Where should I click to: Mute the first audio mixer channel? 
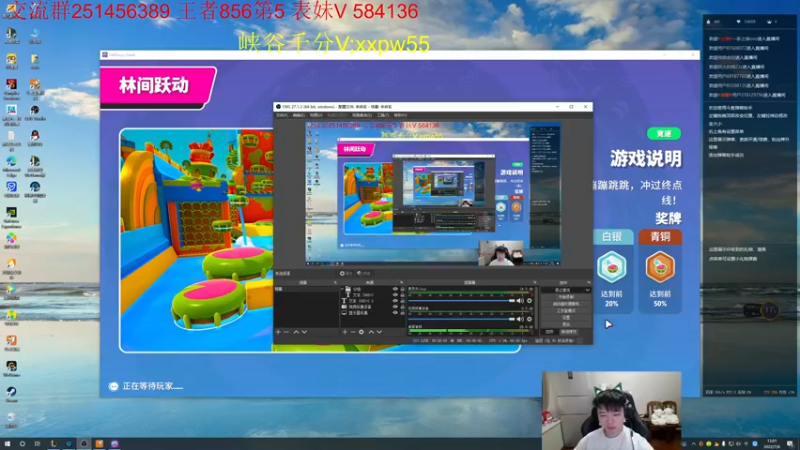click(520, 301)
